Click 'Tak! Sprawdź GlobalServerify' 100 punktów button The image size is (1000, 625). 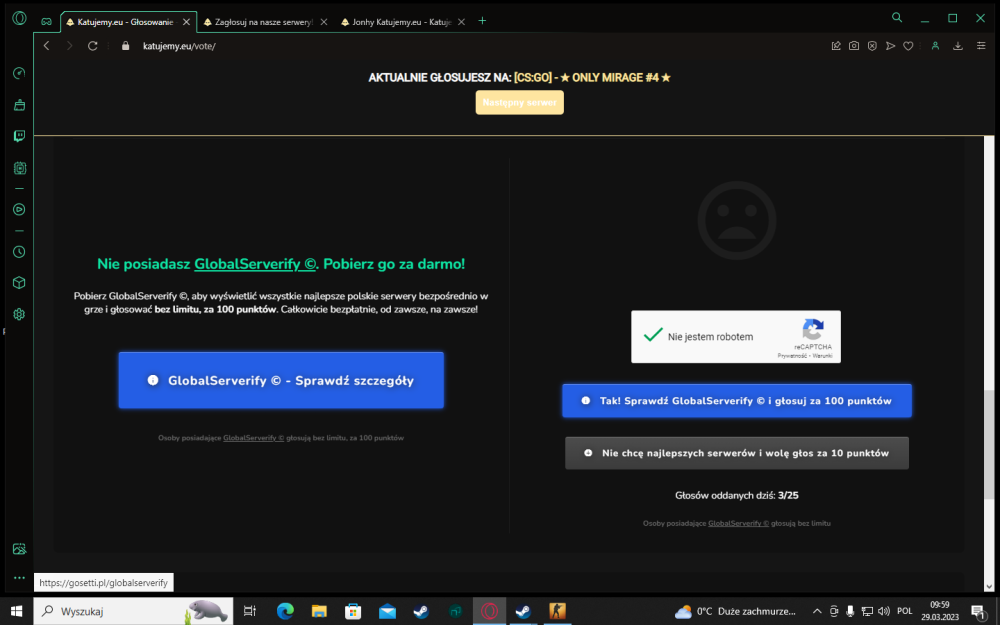coord(737,401)
